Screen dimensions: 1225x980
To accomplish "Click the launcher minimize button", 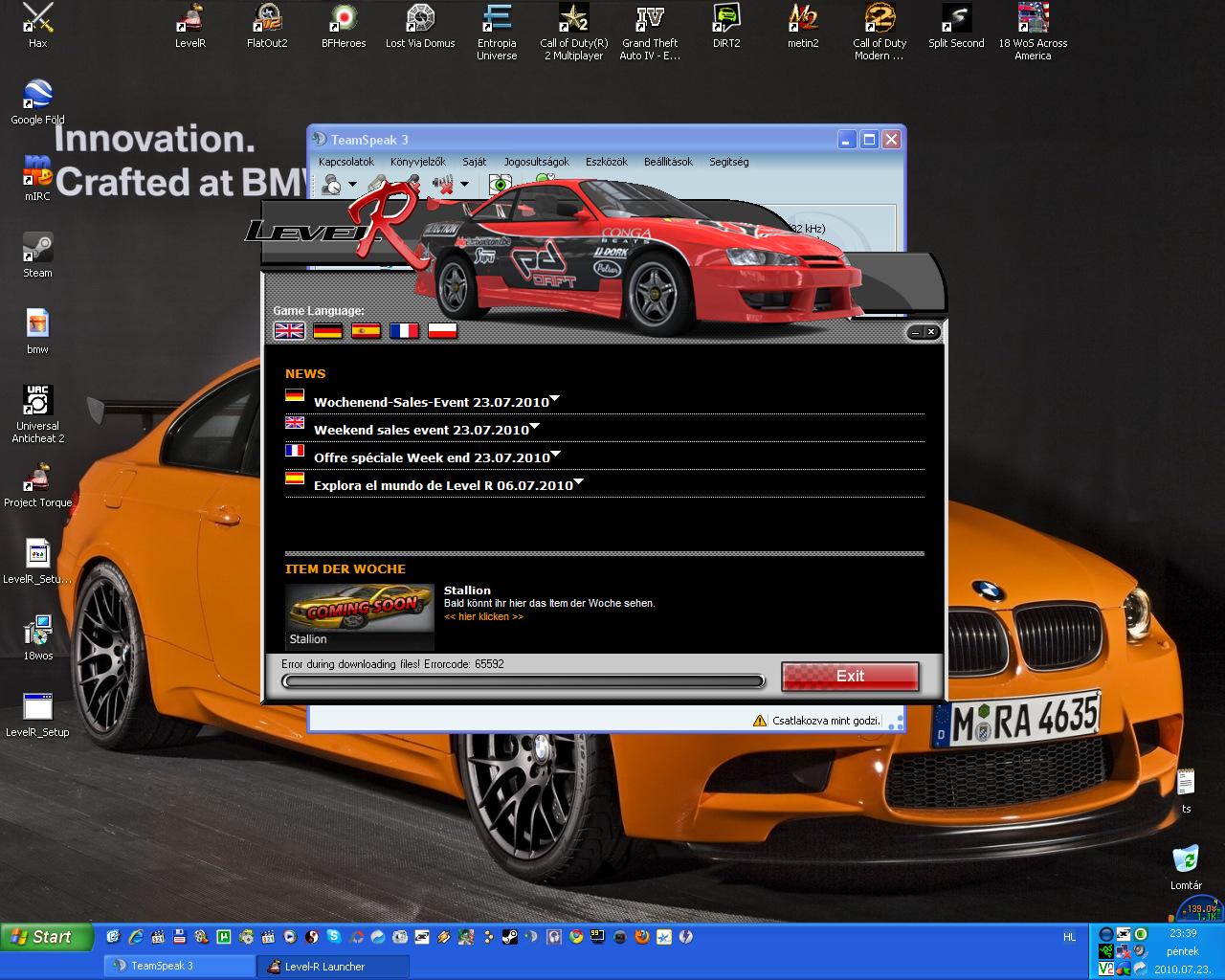I will pyautogui.click(x=916, y=332).
